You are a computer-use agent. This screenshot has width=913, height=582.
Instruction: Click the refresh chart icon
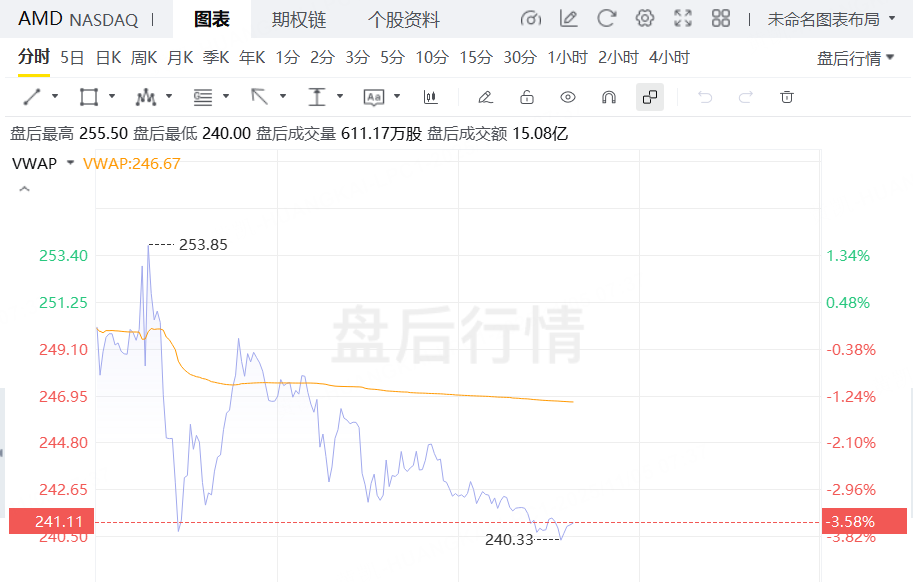[606, 19]
